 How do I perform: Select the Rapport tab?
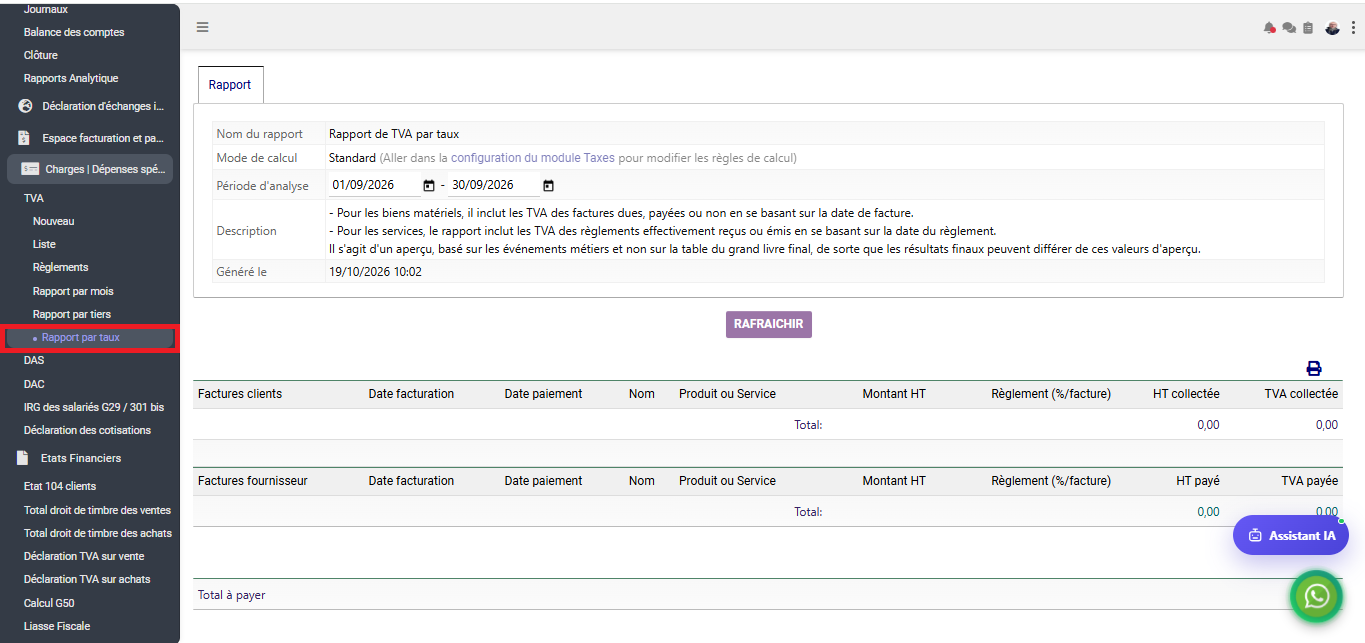pos(230,85)
